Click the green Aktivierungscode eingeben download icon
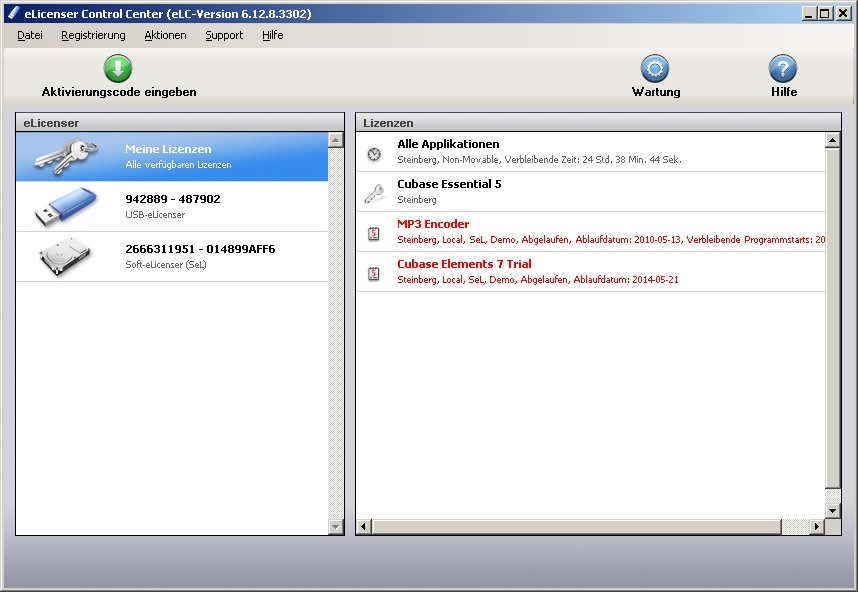The width and height of the screenshot is (858, 592). click(x=118, y=68)
